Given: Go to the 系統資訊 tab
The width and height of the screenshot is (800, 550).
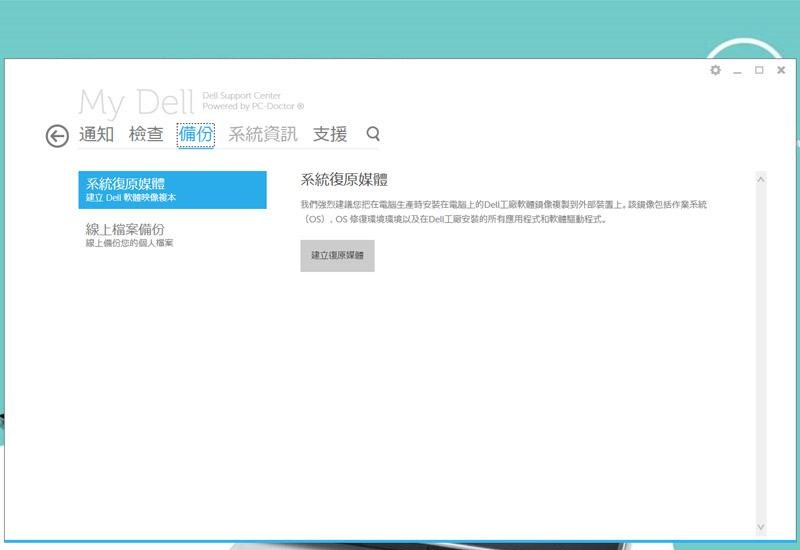Looking at the screenshot, I should (263, 134).
